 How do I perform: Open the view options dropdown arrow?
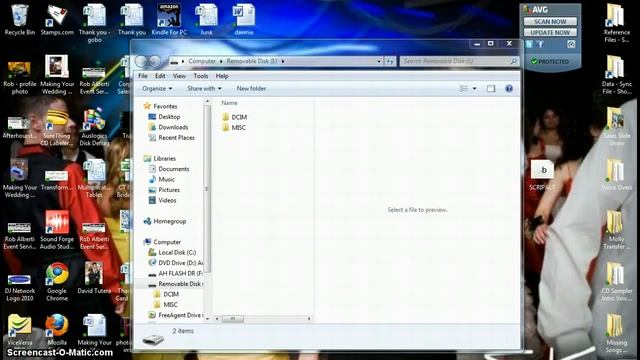474,89
